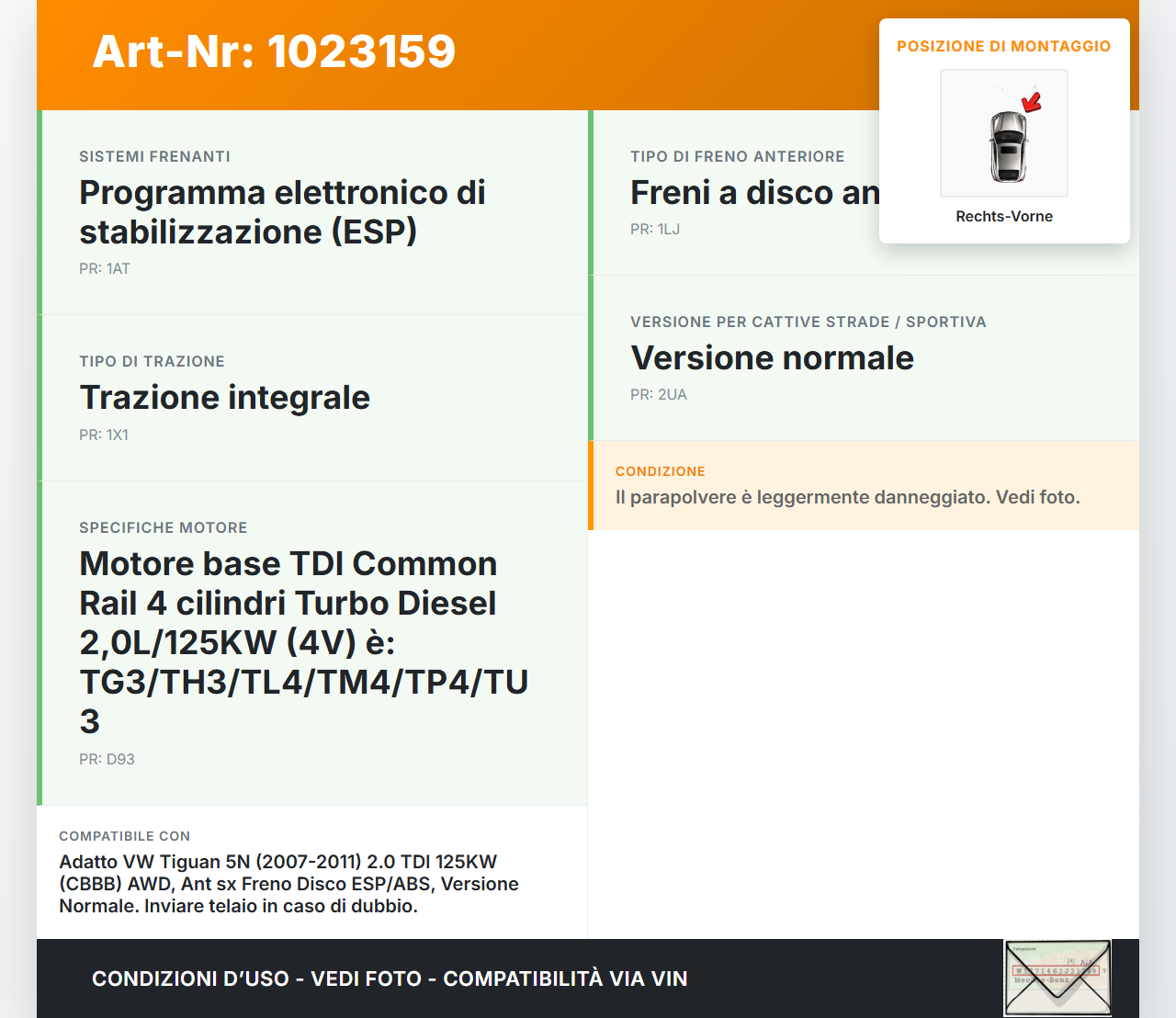Select the Versione normale entry
Viewport: 1176px width, 1018px height.
(772, 357)
